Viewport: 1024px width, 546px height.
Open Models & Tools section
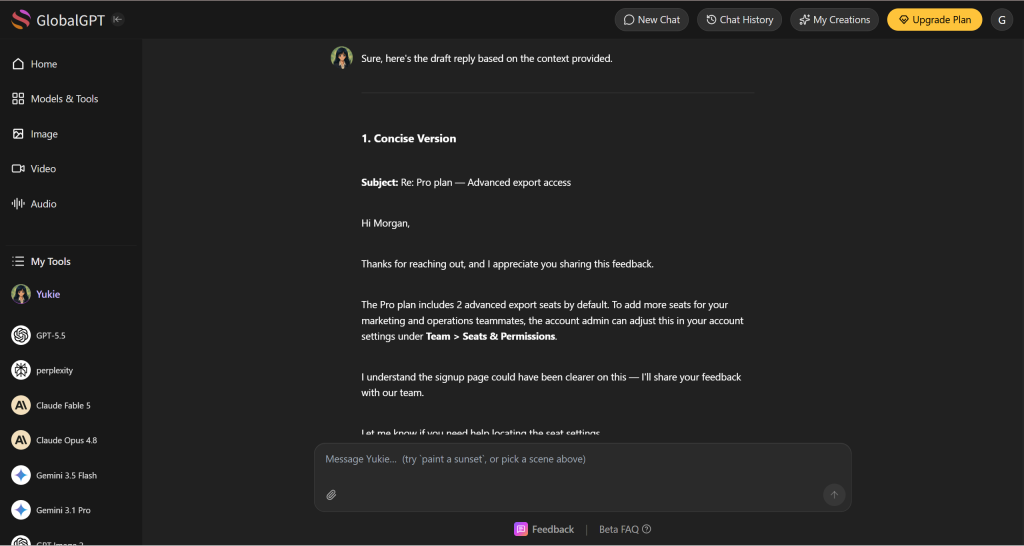pyautogui.click(x=56, y=99)
